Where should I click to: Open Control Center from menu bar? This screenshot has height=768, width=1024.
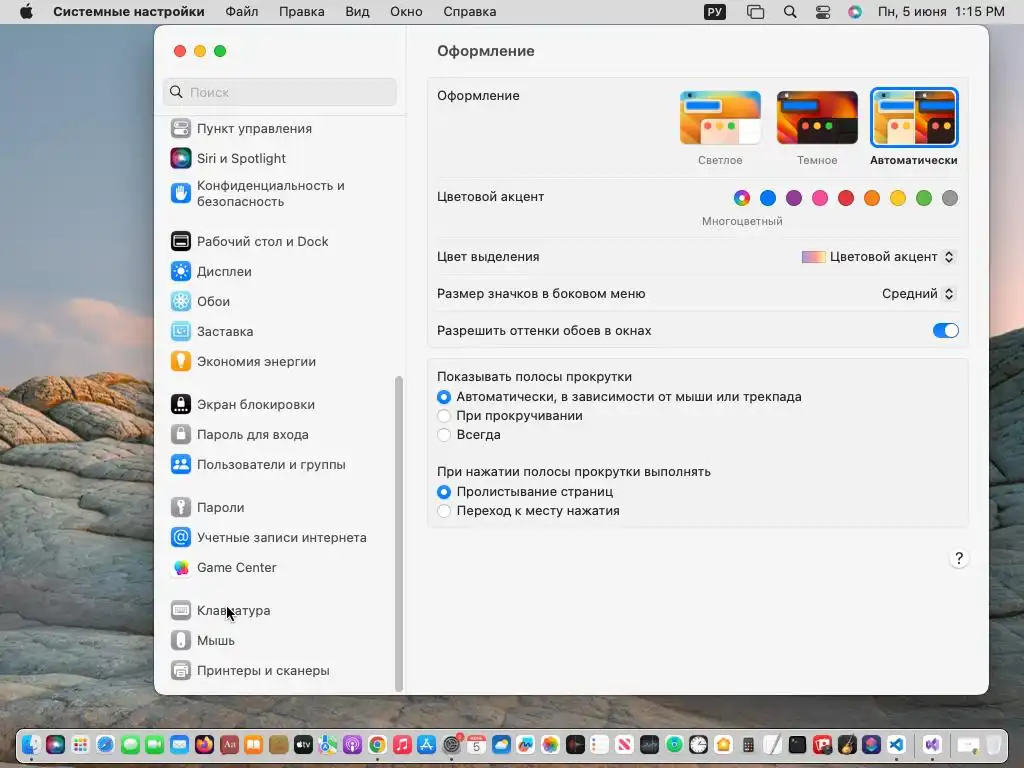coord(823,12)
